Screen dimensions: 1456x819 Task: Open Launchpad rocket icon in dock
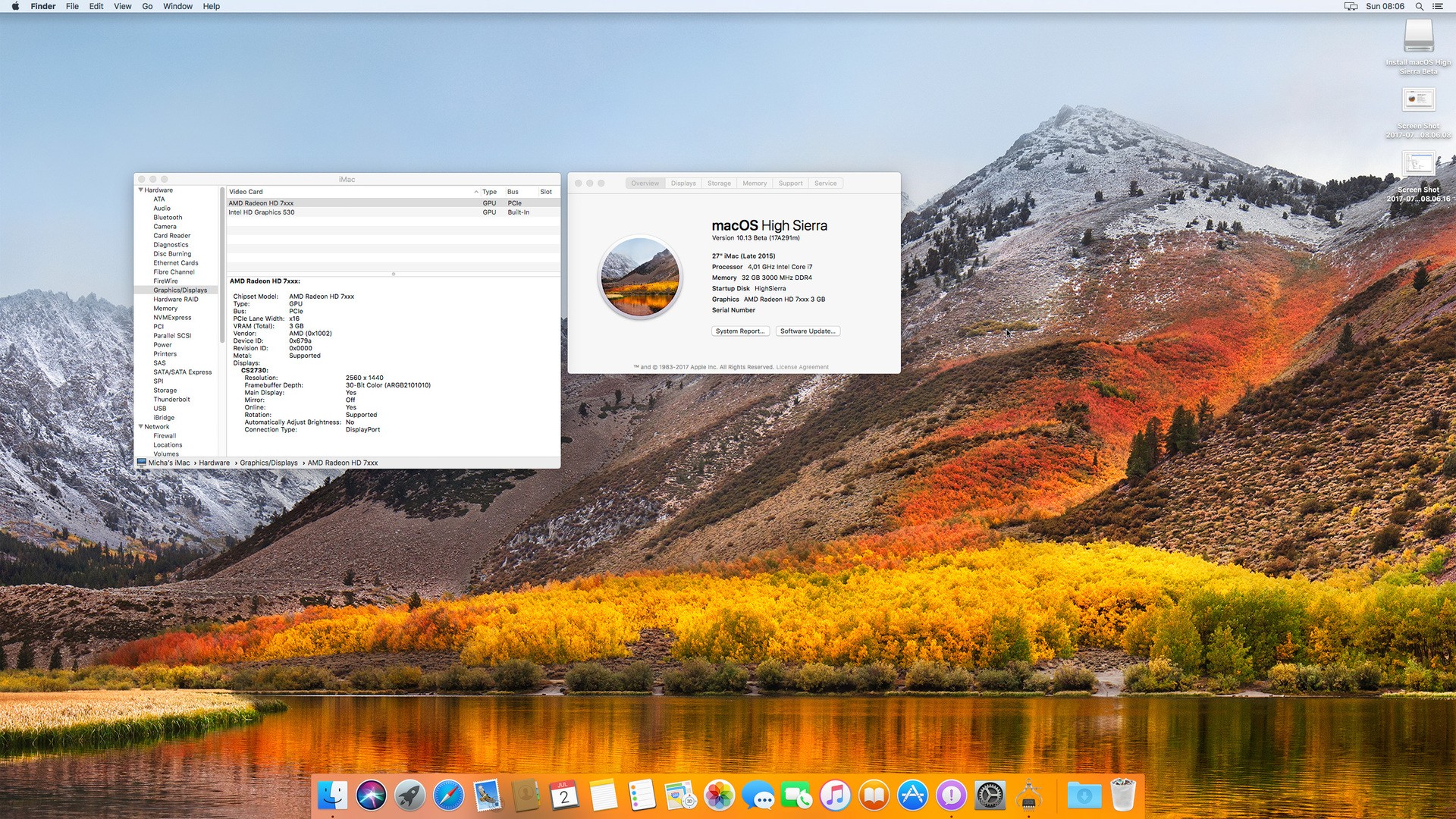[409, 795]
